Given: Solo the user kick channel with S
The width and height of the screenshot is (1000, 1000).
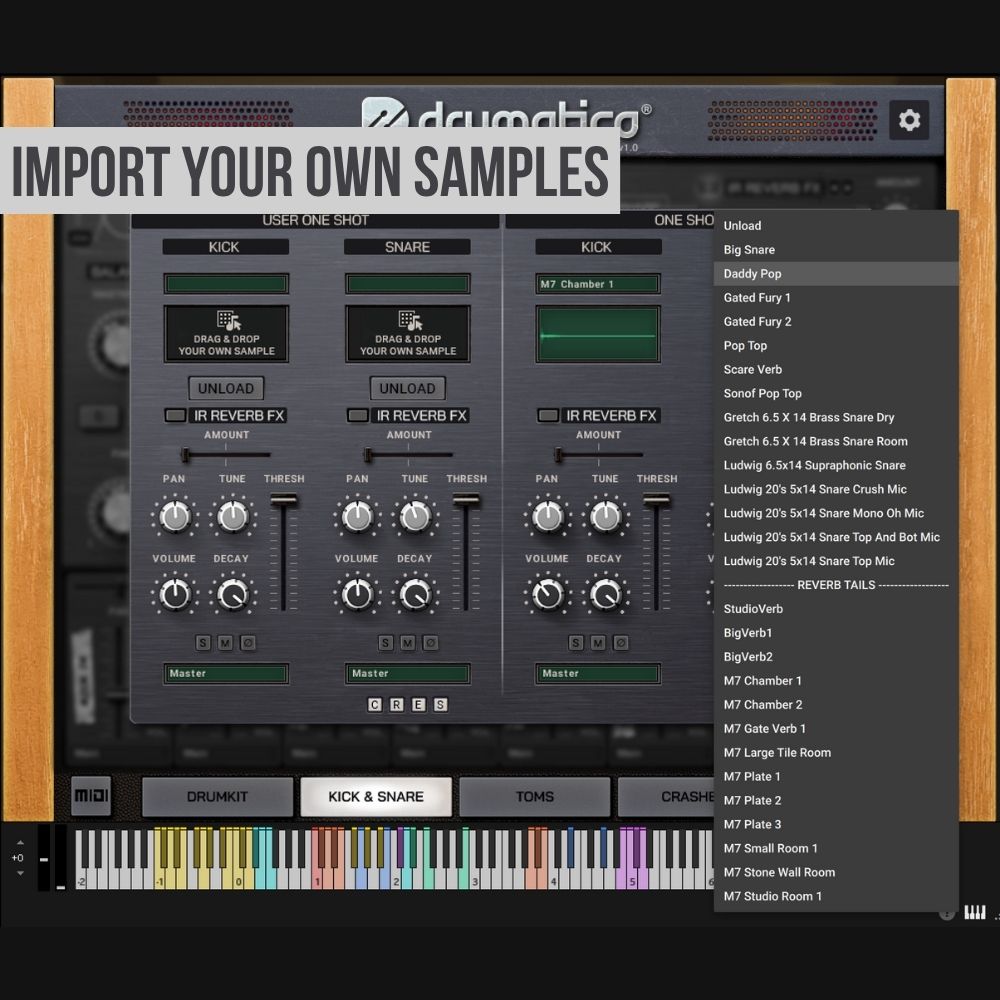Looking at the screenshot, I should point(203,642).
